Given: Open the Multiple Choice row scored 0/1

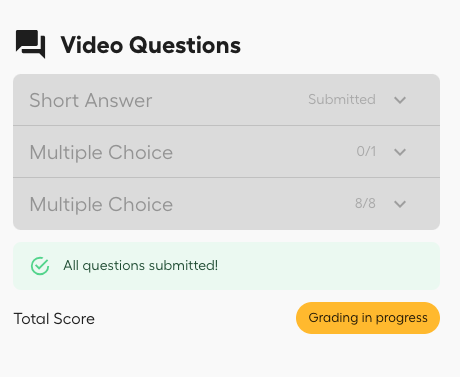Looking at the screenshot, I should point(226,152).
